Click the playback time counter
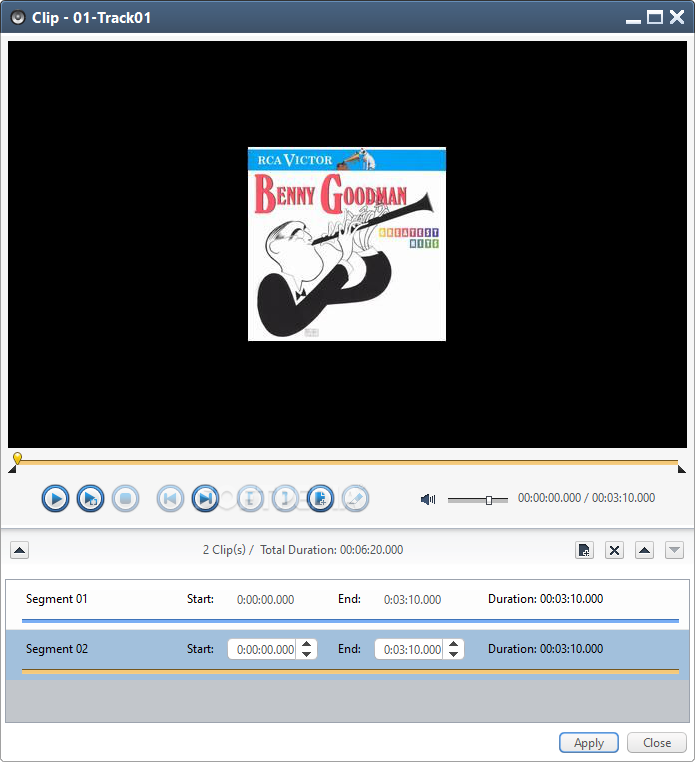 (x=586, y=498)
